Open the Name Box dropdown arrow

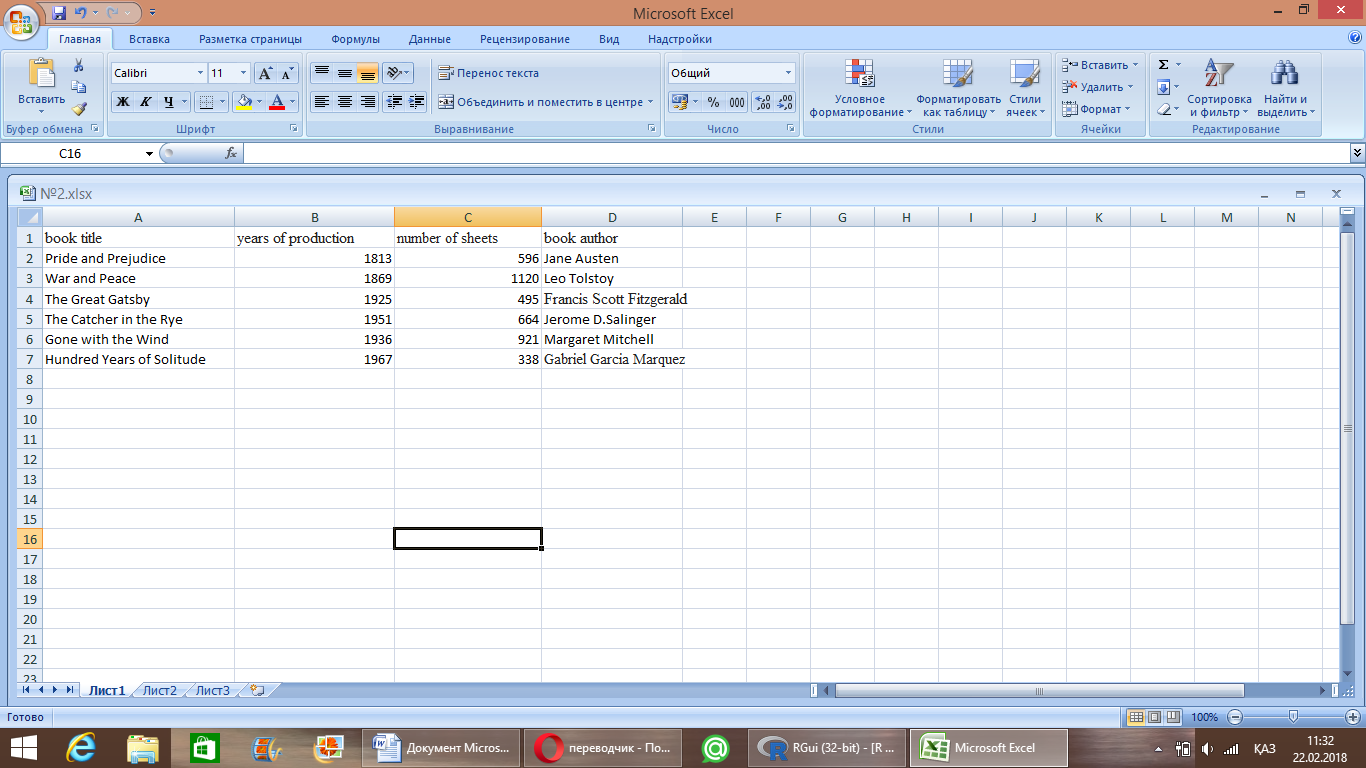[x=150, y=153]
